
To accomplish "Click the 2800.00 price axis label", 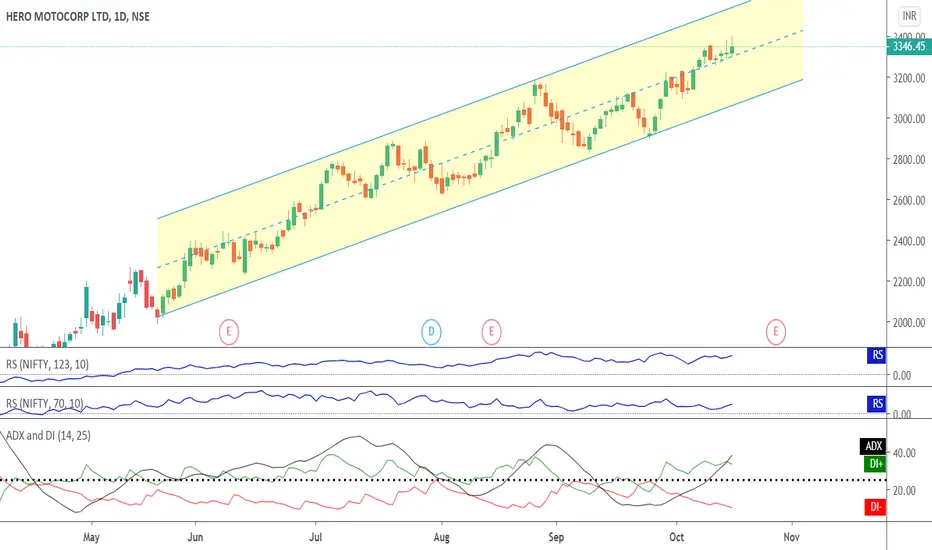I will coord(909,159).
